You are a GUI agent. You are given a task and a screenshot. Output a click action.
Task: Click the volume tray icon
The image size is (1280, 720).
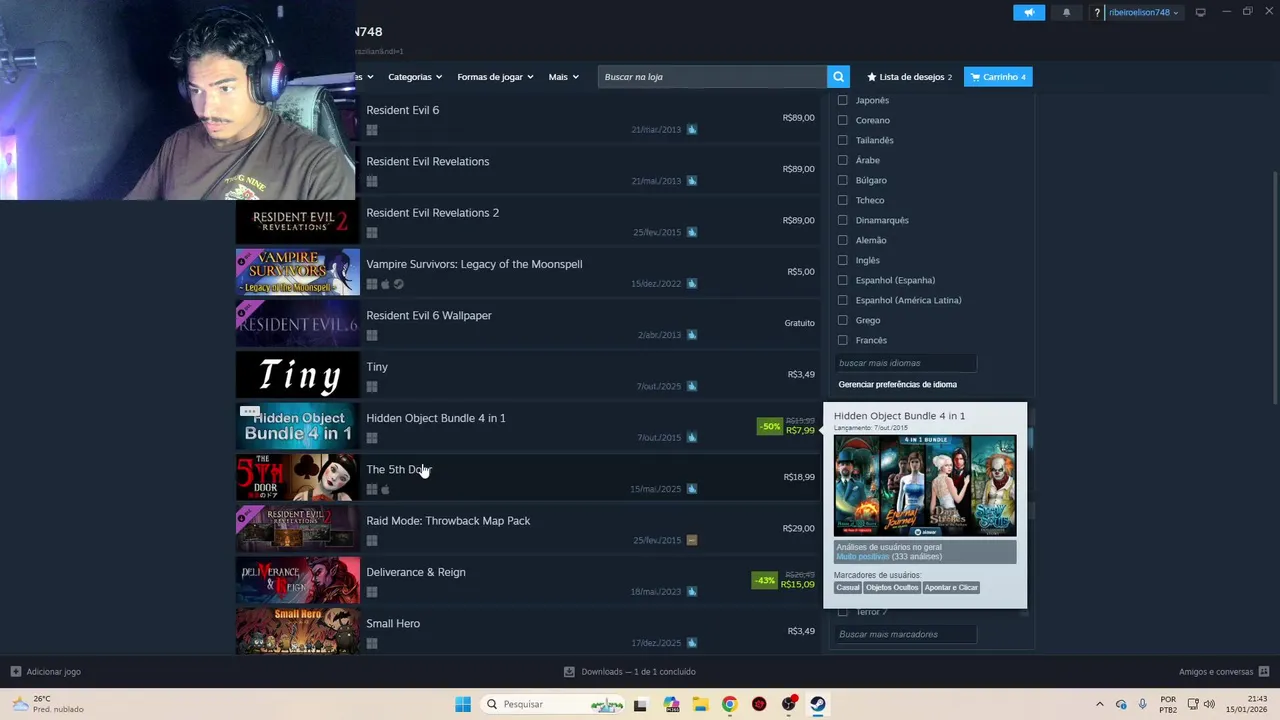click(x=1209, y=704)
